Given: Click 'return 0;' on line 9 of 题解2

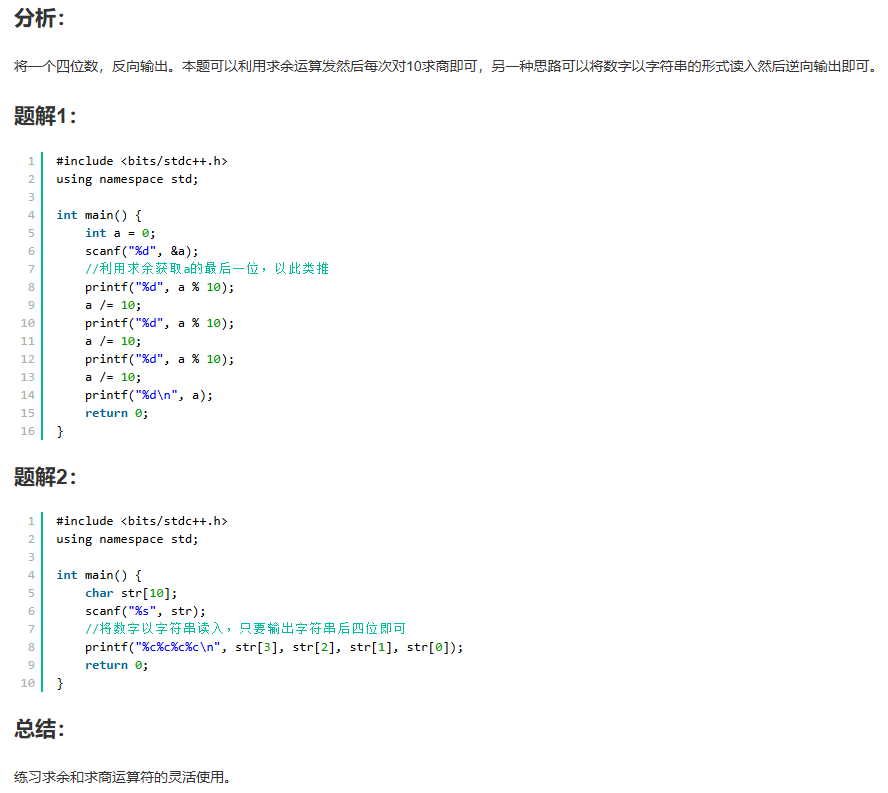Looking at the screenshot, I should pos(116,665).
